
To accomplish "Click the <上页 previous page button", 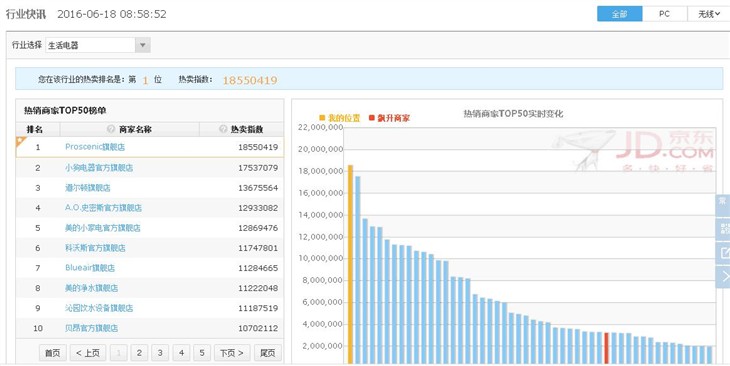I will pos(88,353).
